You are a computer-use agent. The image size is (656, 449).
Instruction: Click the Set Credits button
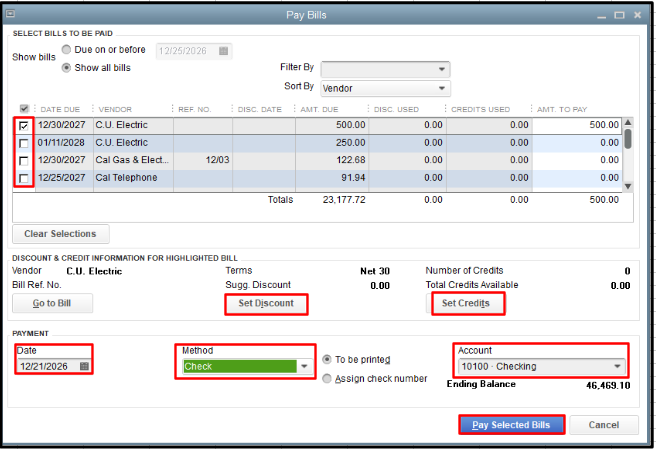pos(466,303)
